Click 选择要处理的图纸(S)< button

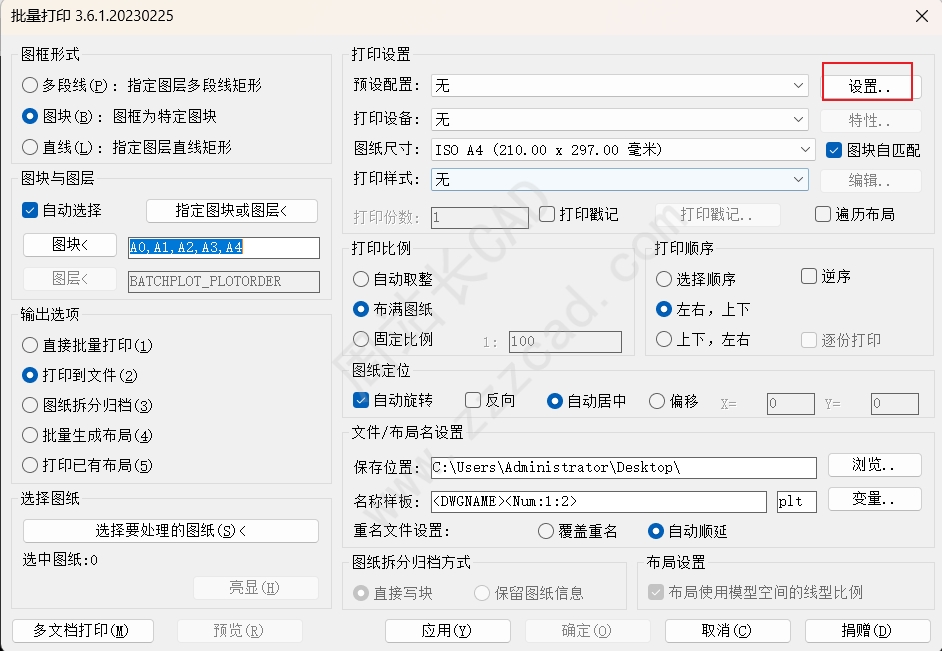tap(171, 531)
